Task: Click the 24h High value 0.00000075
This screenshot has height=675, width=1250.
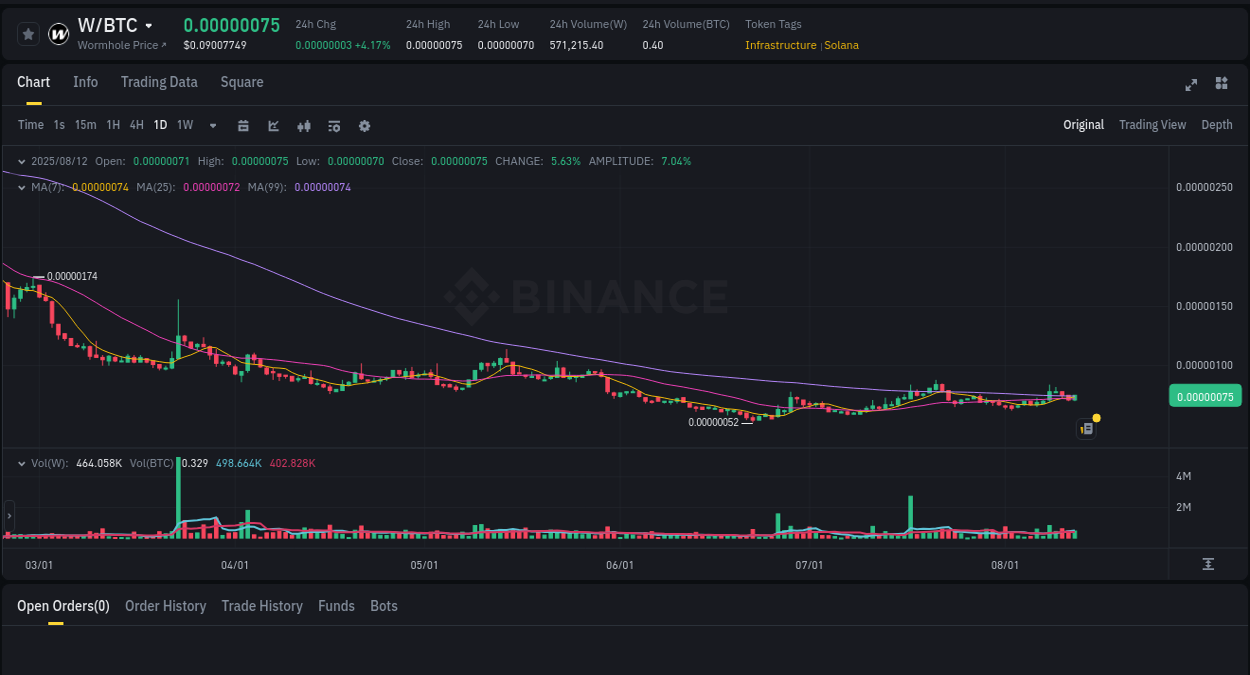Action: [434, 45]
